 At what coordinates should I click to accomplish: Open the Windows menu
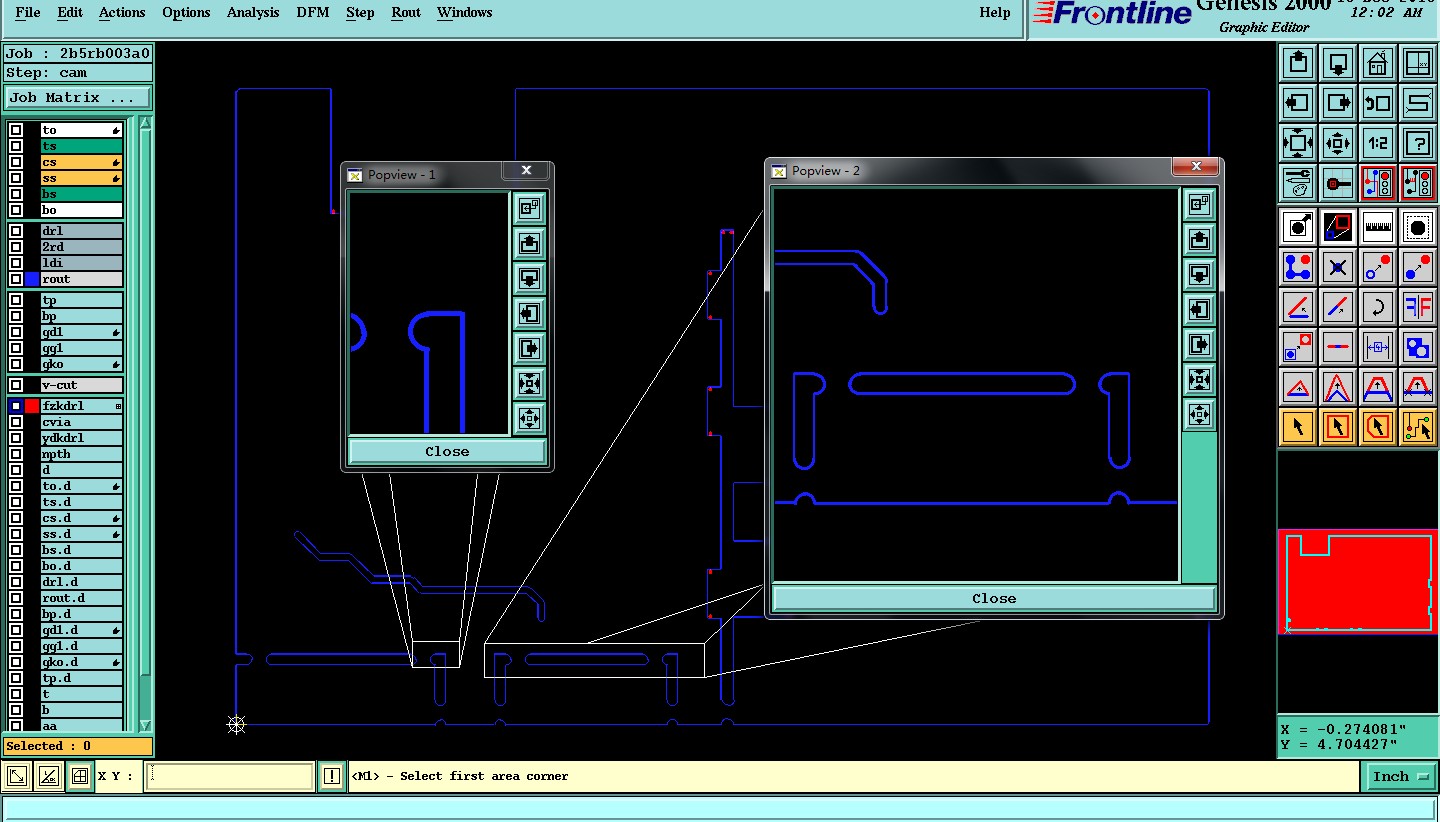(465, 12)
